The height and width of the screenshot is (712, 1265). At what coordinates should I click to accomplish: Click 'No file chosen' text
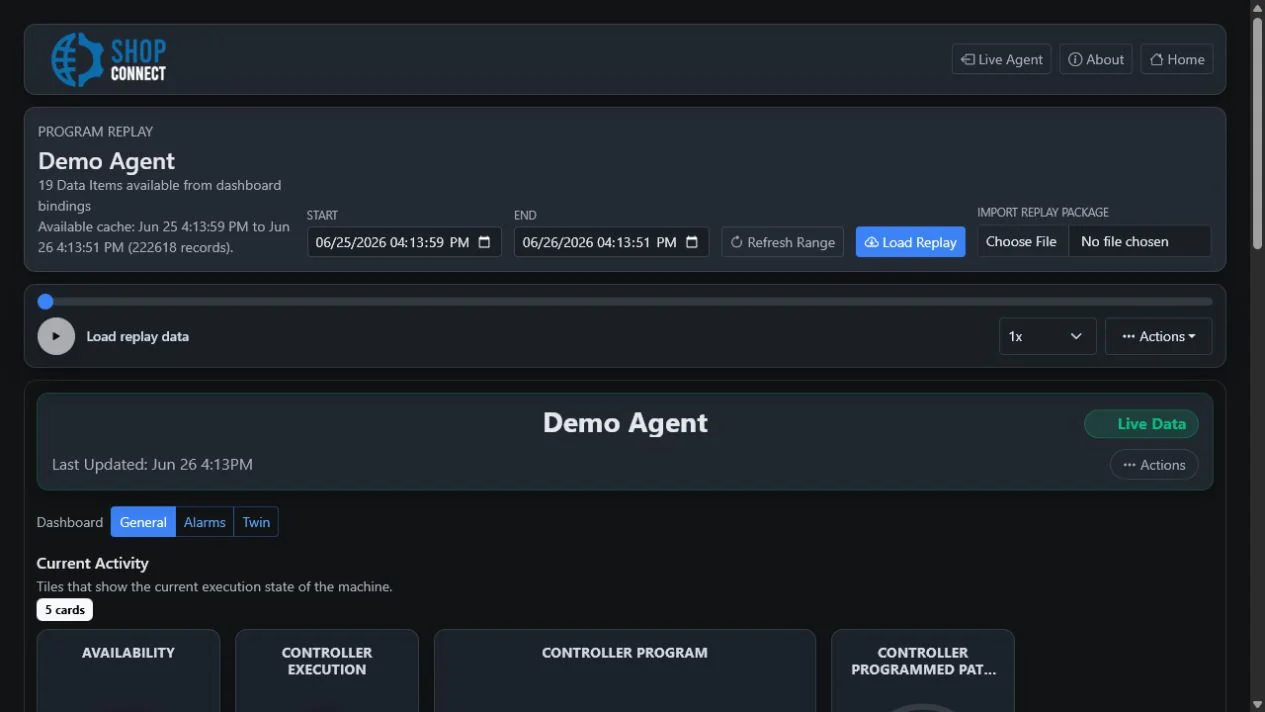tap(1124, 241)
